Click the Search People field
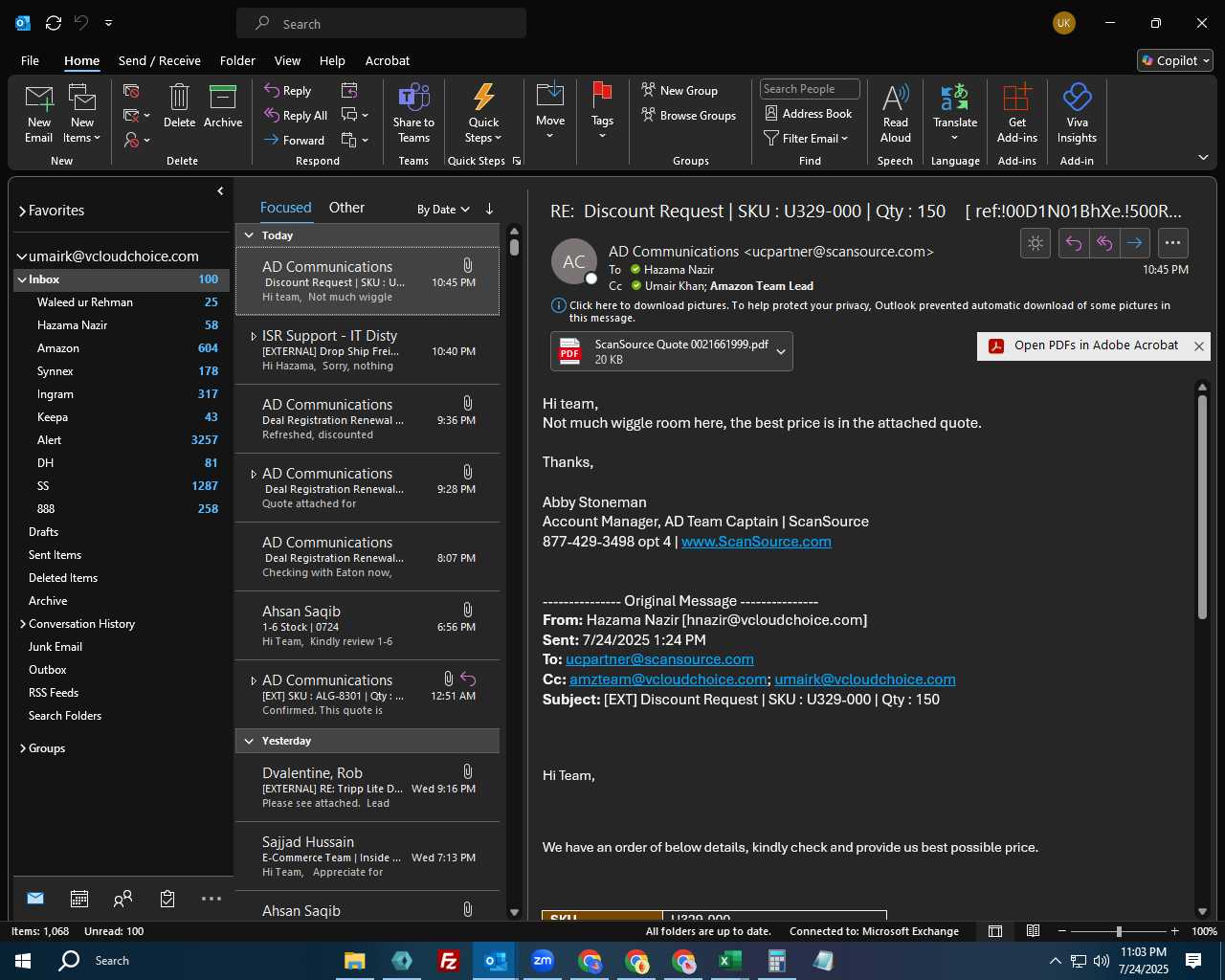 point(810,89)
